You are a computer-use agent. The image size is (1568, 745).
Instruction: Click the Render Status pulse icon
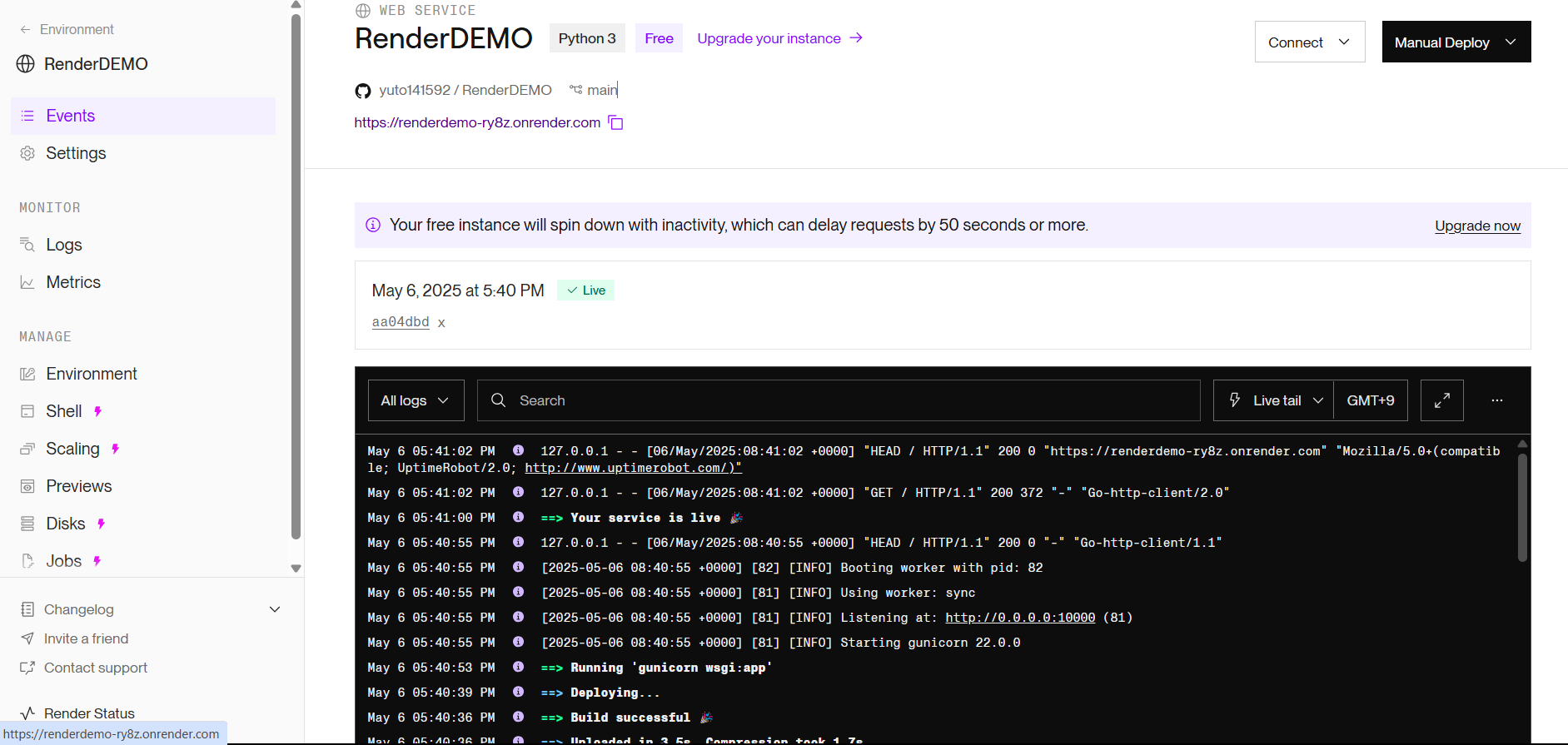click(x=27, y=713)
